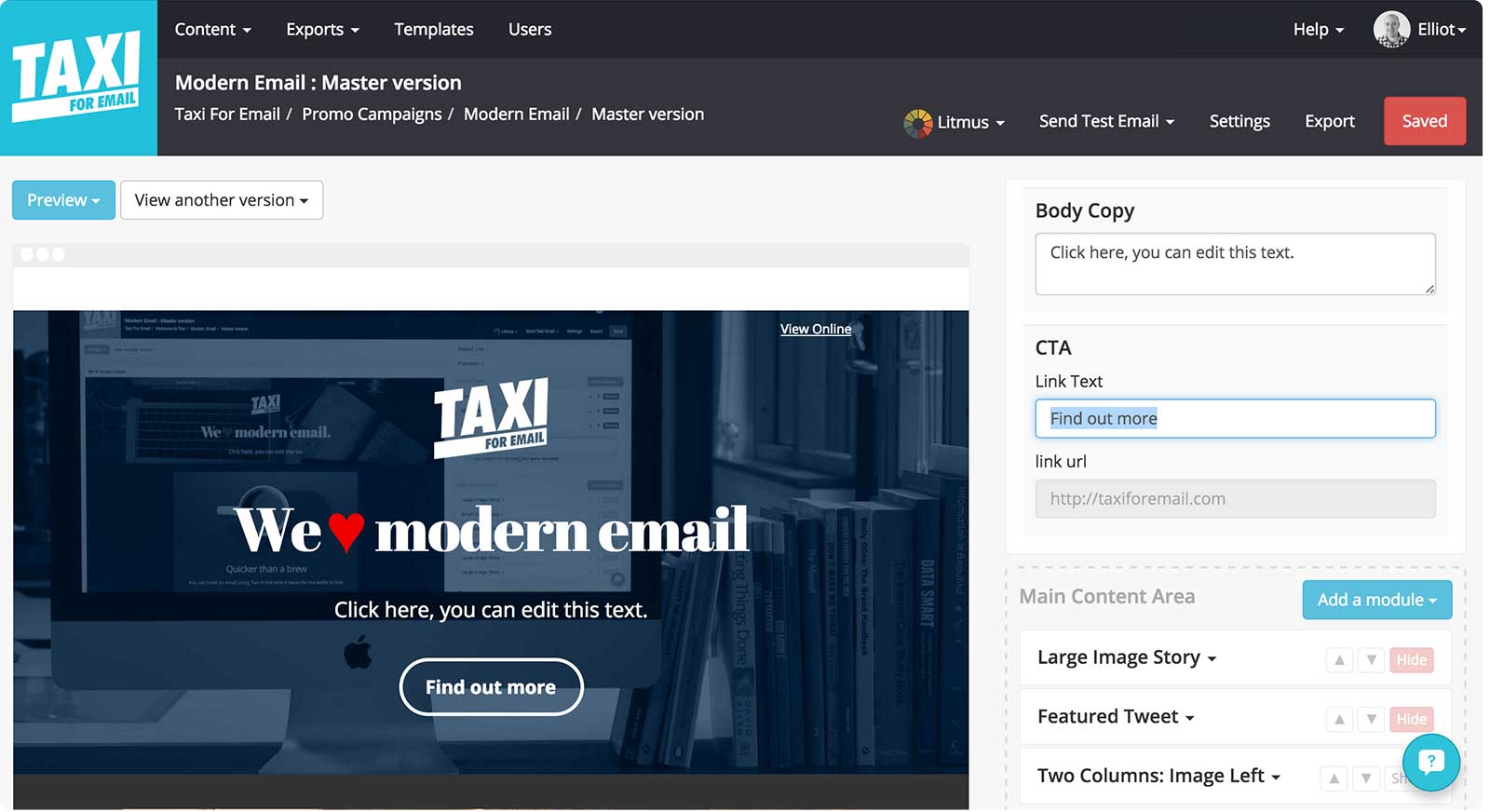Screen dimensions: 1490x812
Task: Open the Content dropdown menu
Action: pos(212,30)
